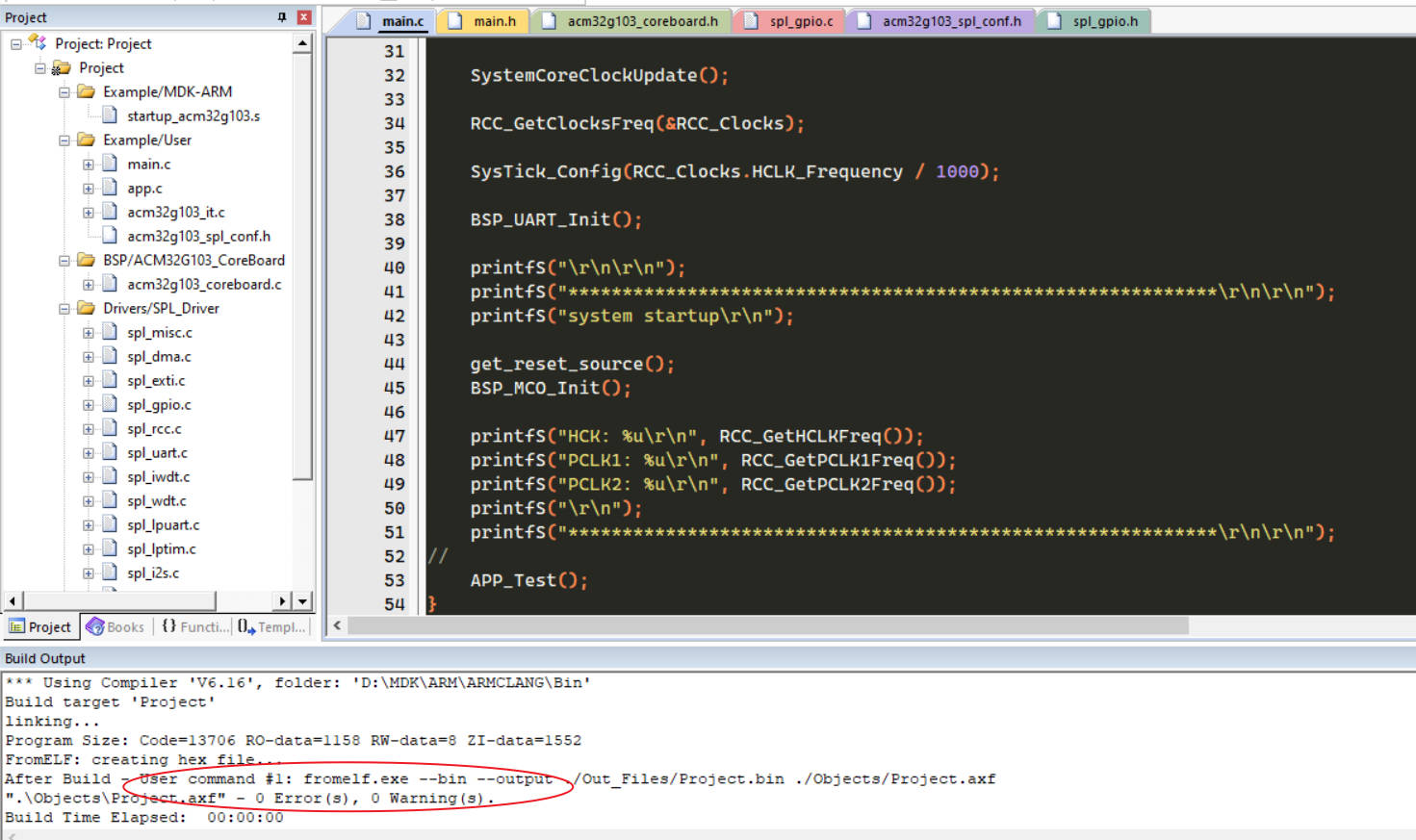Click the Example/User folder icon
The image size is (1416, 840).
click(86, 140)
